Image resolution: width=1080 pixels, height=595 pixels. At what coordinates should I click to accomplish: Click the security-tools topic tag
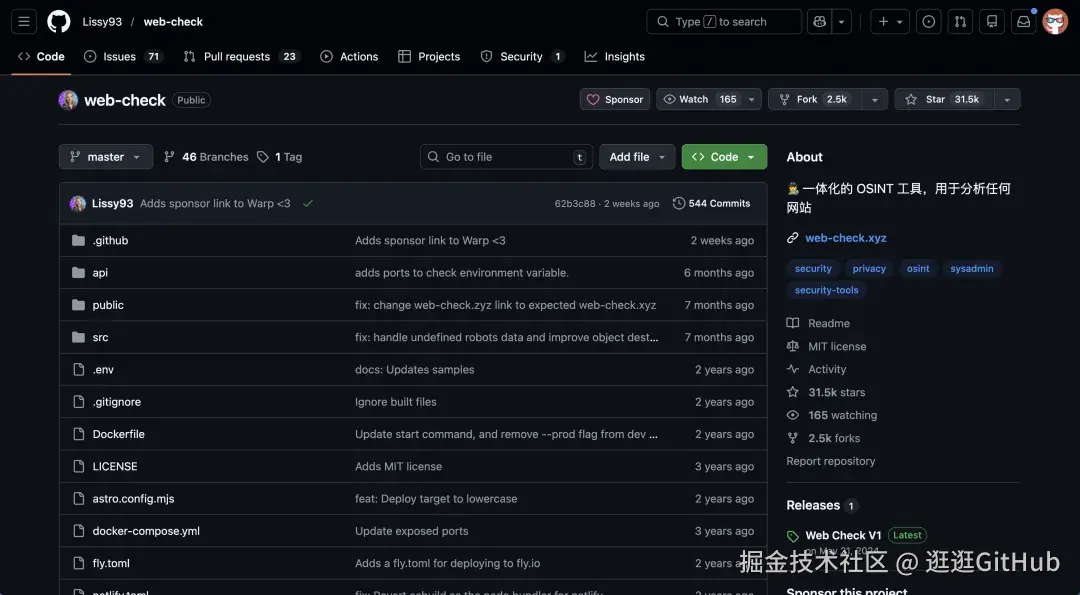tap(827, 290)
